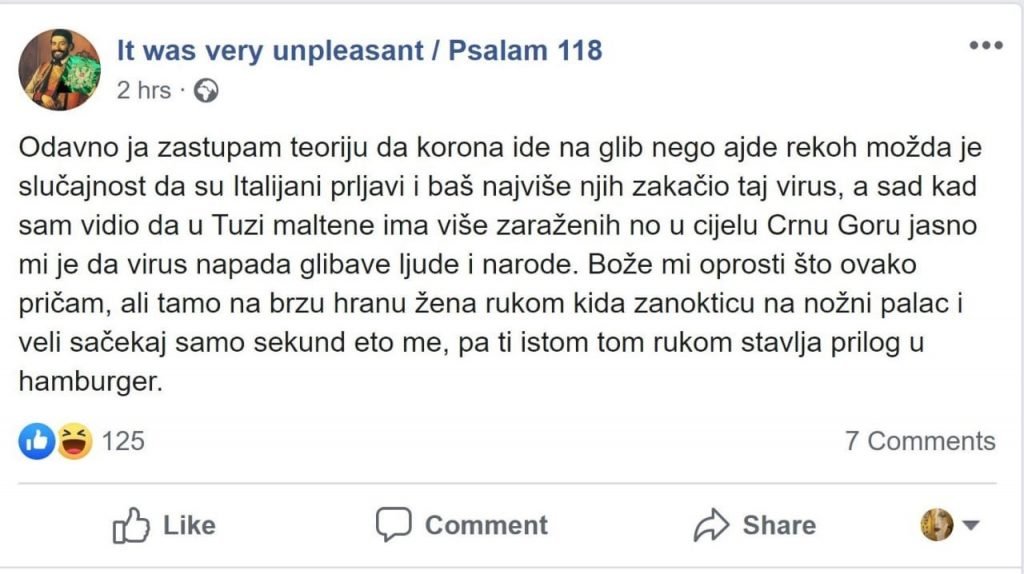Click the globe public privacy icon
This screenshot has width=1024, height=574.
(x=206, y=90)
